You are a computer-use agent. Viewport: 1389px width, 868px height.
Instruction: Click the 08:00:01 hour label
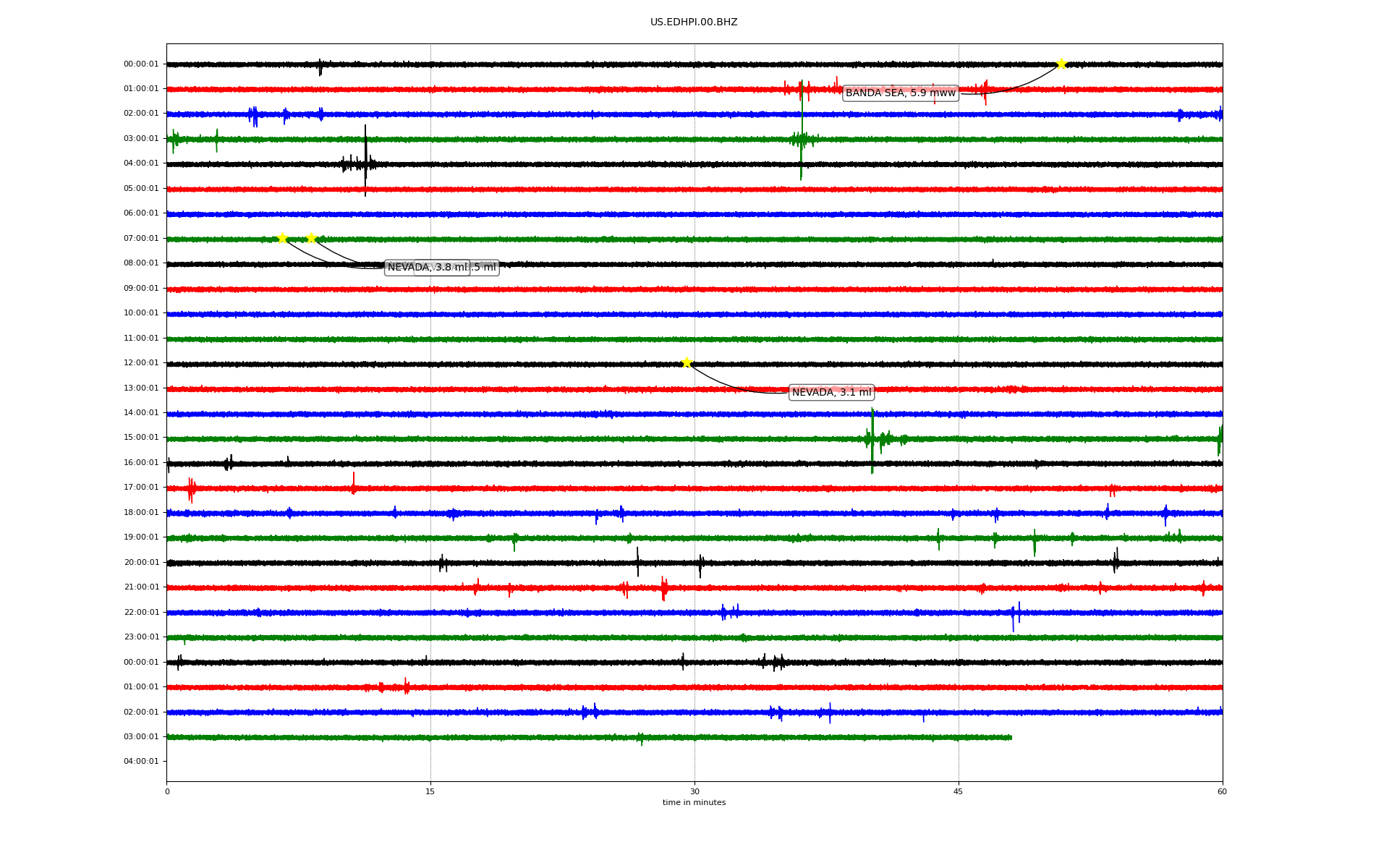pos(141,263)
